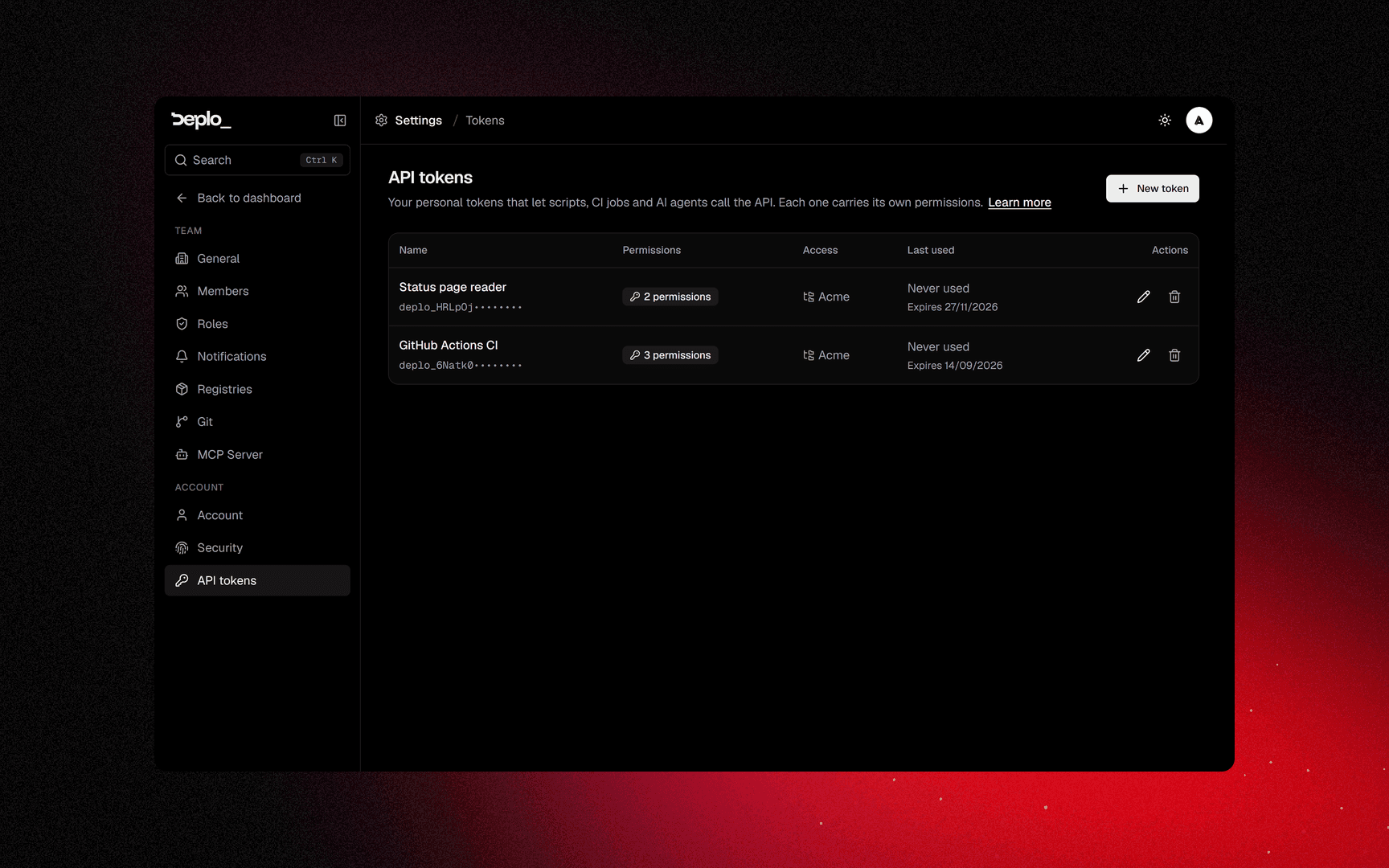Click the Tokens breadcrumb text

click(x=485, y=121)
